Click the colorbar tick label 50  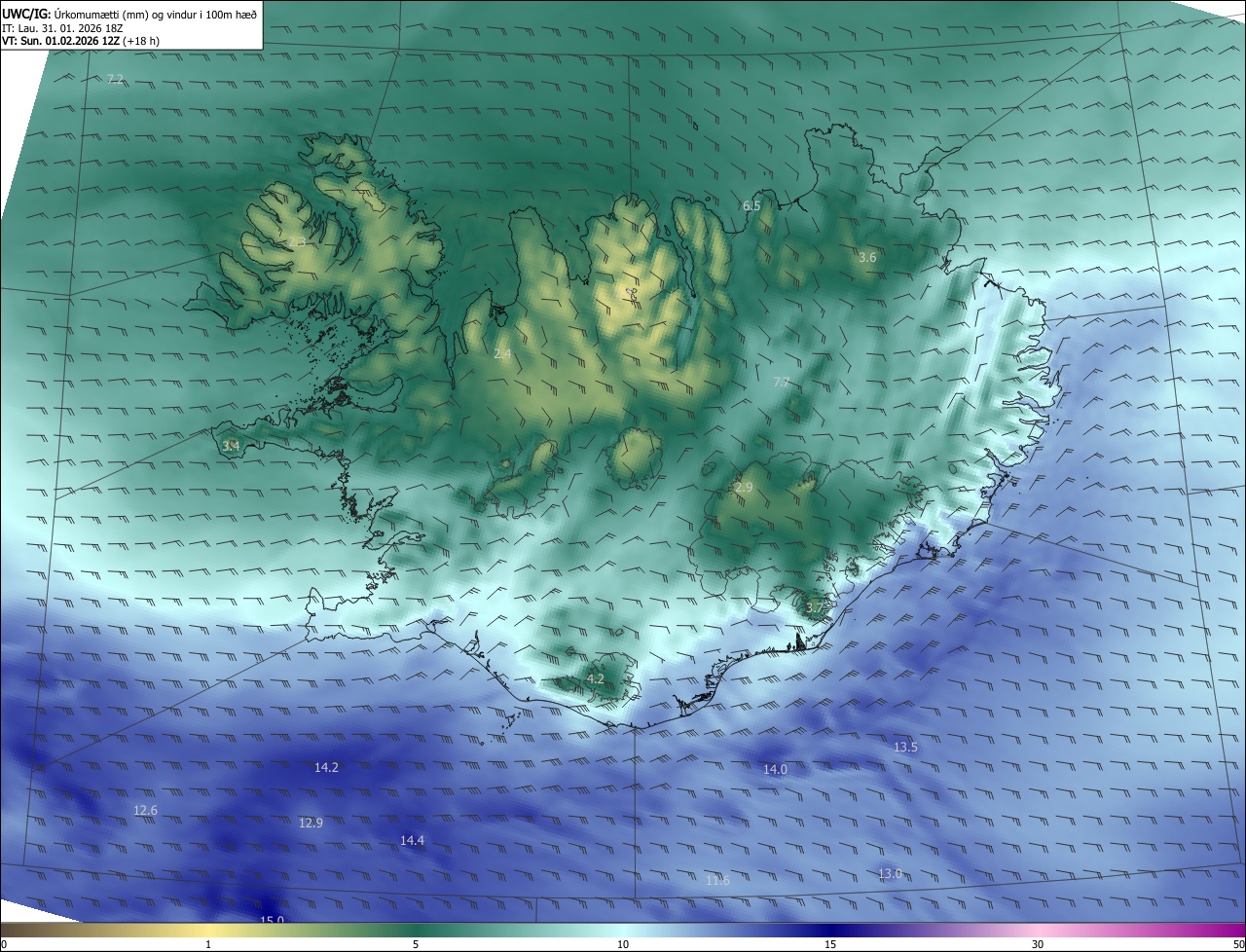(1238, 944)
